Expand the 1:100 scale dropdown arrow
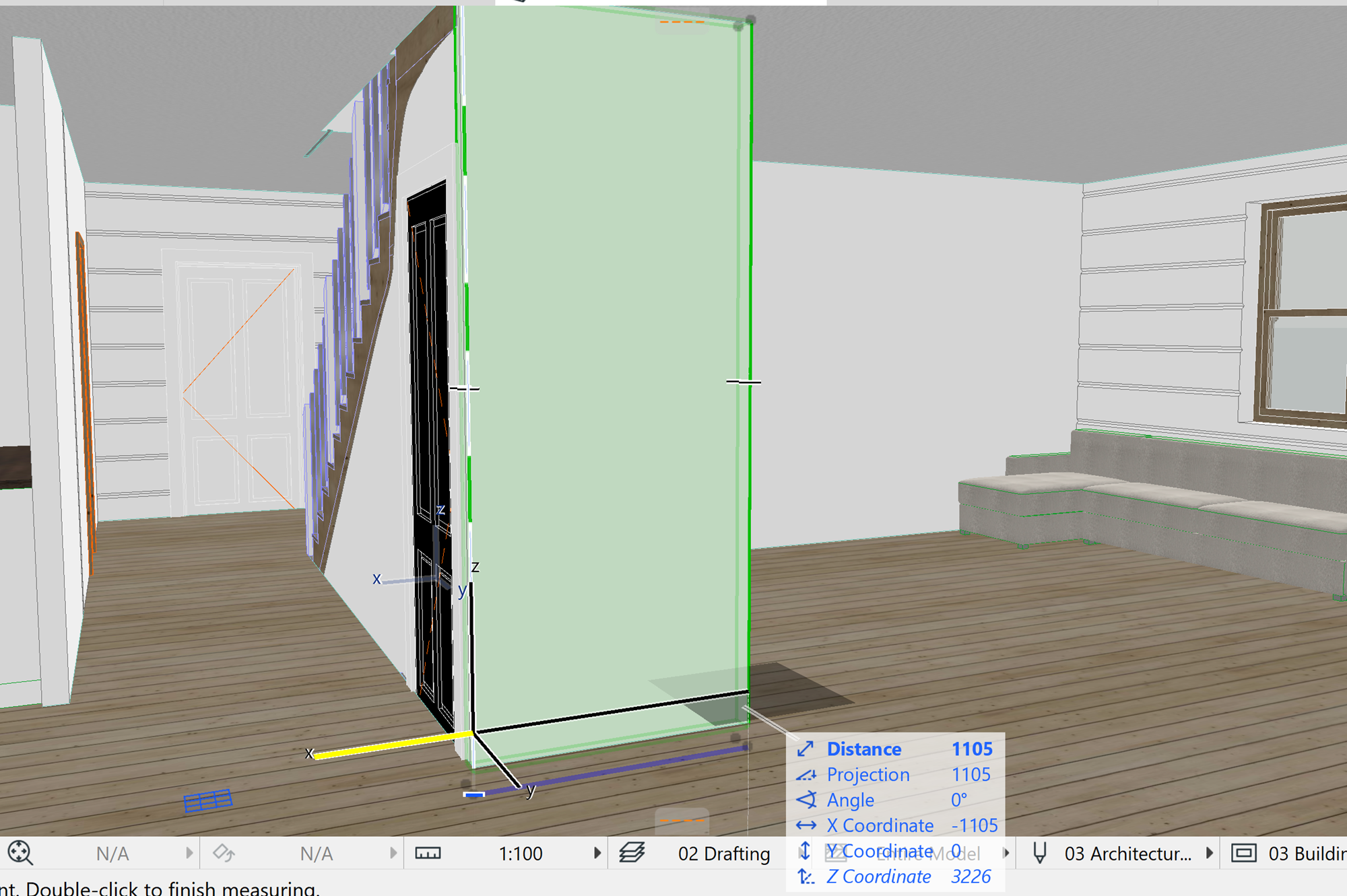 (x=597, y=853)
